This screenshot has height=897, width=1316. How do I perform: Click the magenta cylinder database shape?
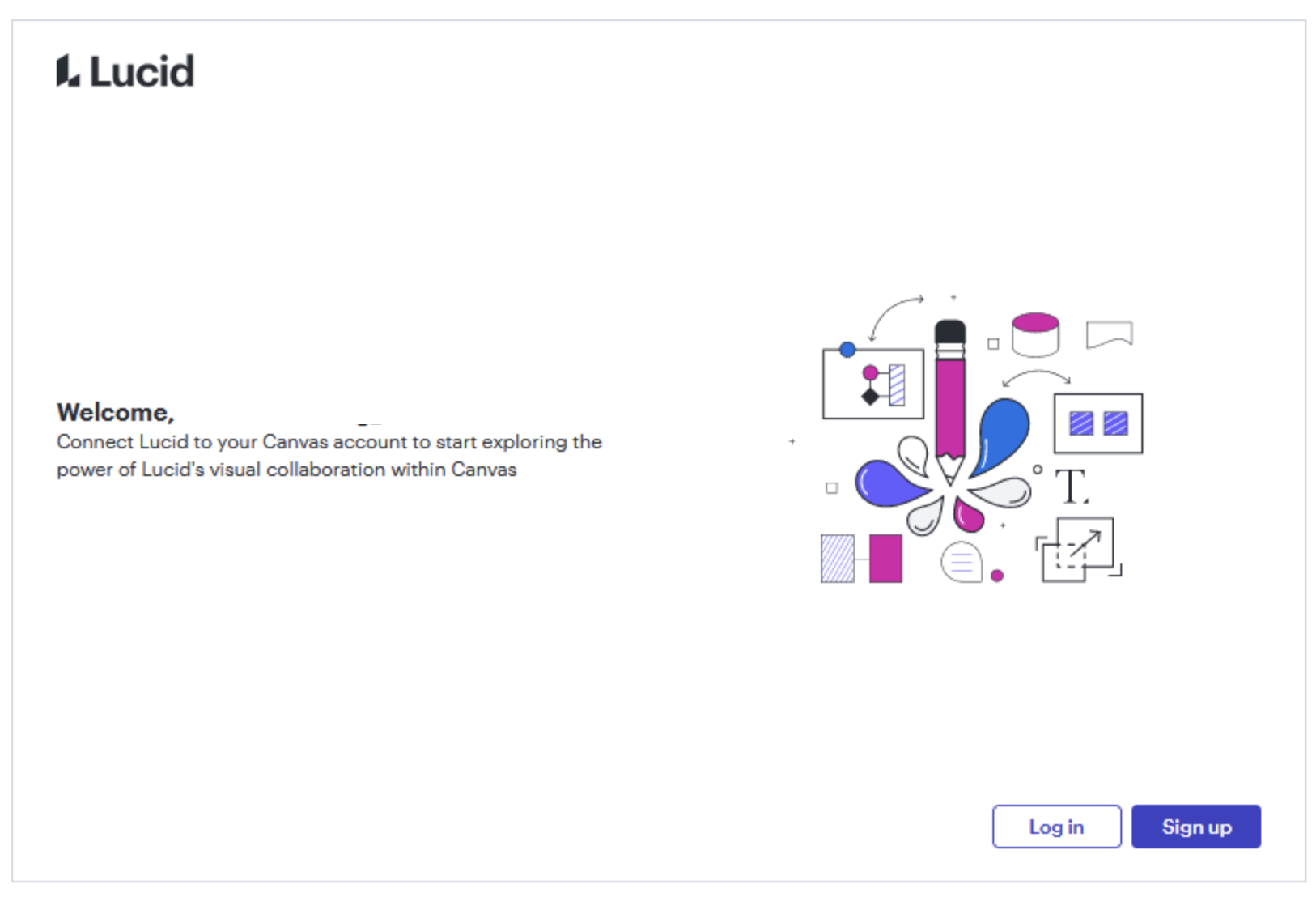pos(1035,335)
